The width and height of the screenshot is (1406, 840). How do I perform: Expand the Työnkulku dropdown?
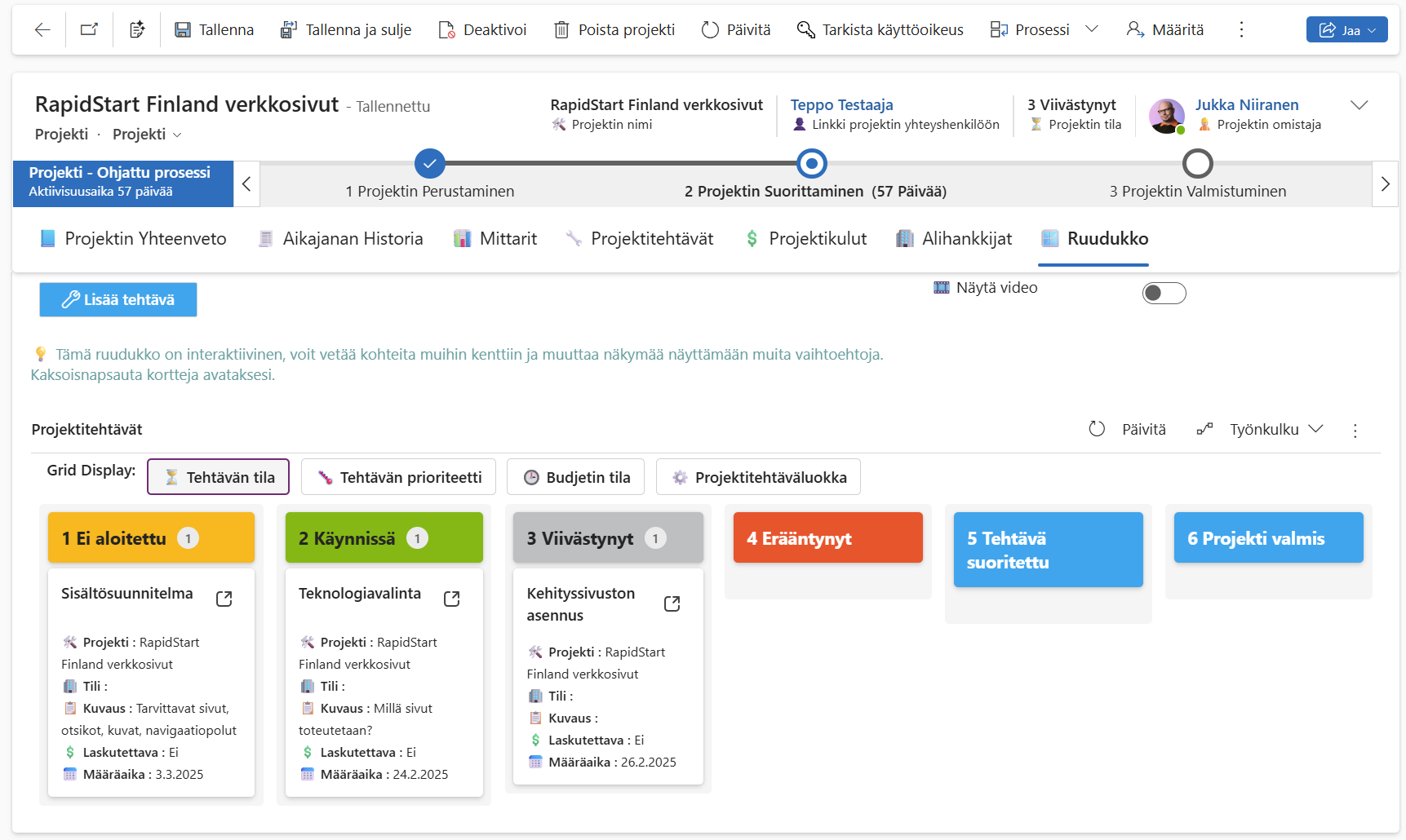coord(1316,428)
